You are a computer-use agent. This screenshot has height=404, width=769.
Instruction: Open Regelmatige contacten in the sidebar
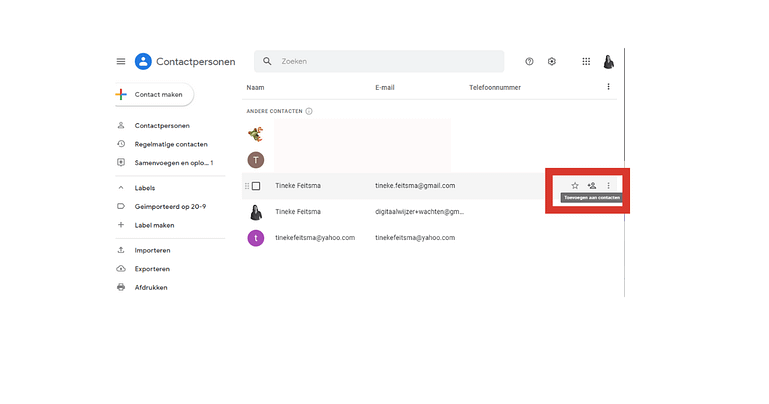click(x=171, y=144)
